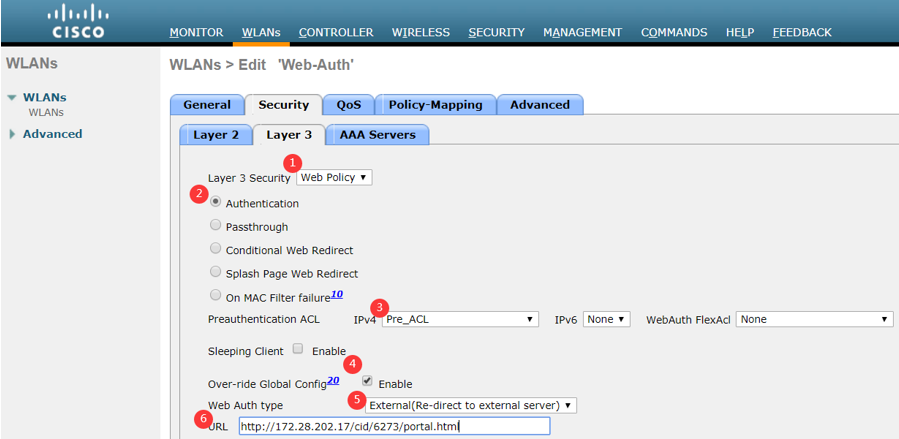Open the WebAuth FlexAcl dropdown
899x439 pixels.
(x=814, y=319)
